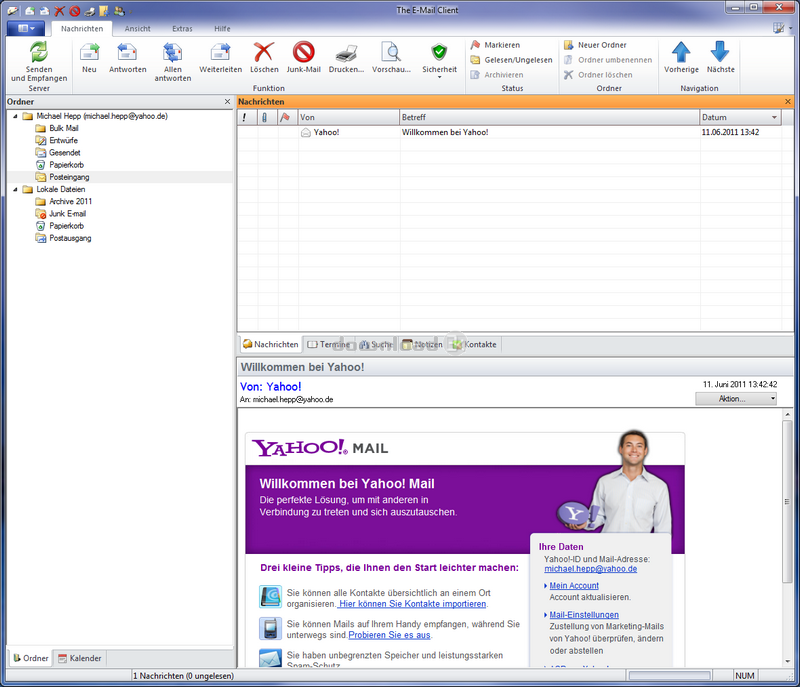
Task: Click the Senden und Empfangen sync icon
Action: (x=39, y=52)
